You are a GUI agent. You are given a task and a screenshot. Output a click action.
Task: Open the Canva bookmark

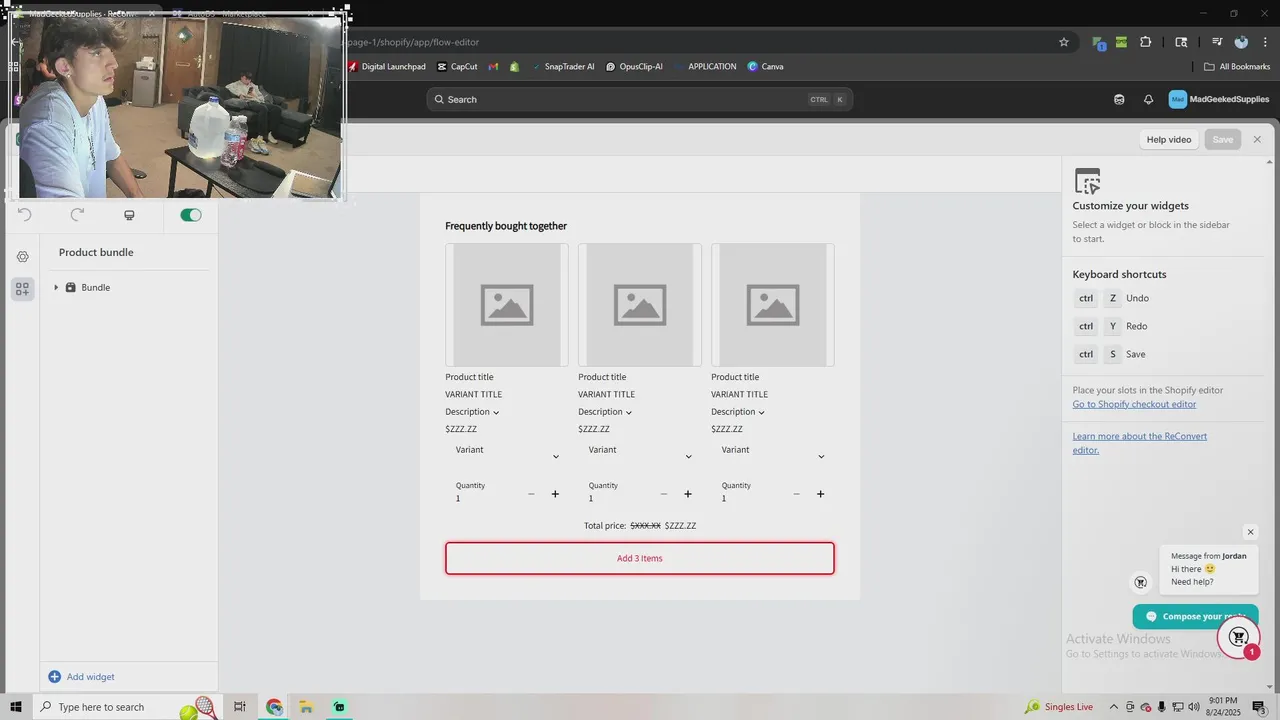coord(765,67)
